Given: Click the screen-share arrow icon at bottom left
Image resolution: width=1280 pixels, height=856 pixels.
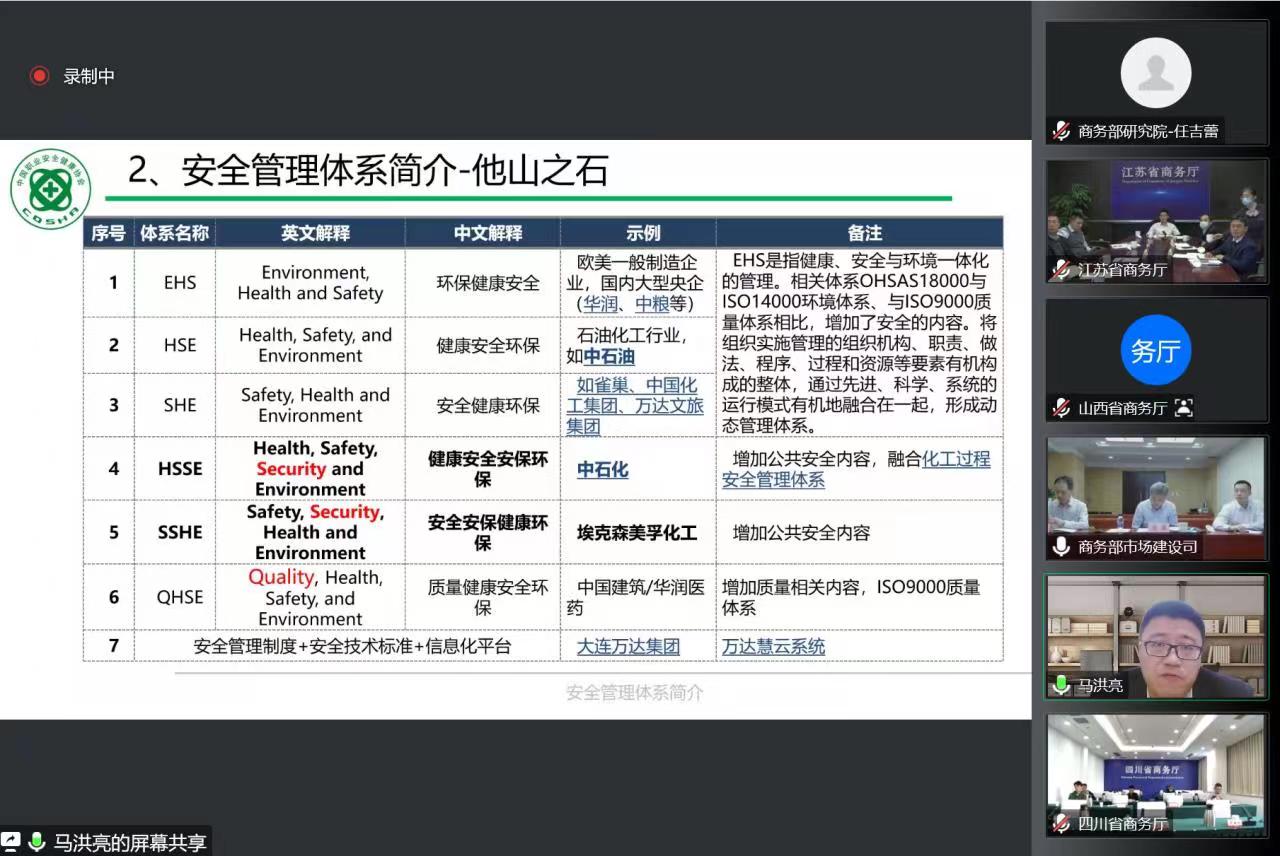Looking at the screenshot, I should 11,842.
